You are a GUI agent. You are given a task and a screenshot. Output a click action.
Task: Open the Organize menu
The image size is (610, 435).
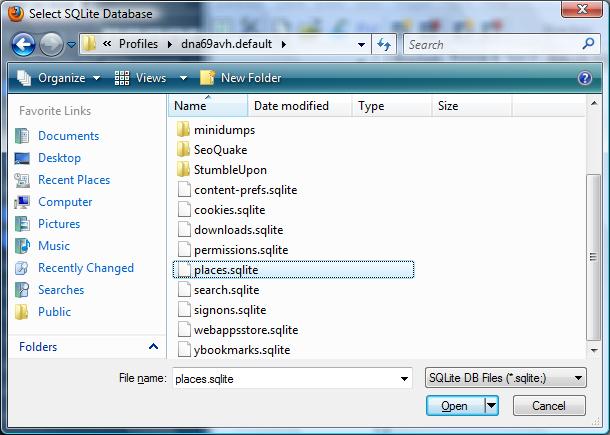pos(58,78)
